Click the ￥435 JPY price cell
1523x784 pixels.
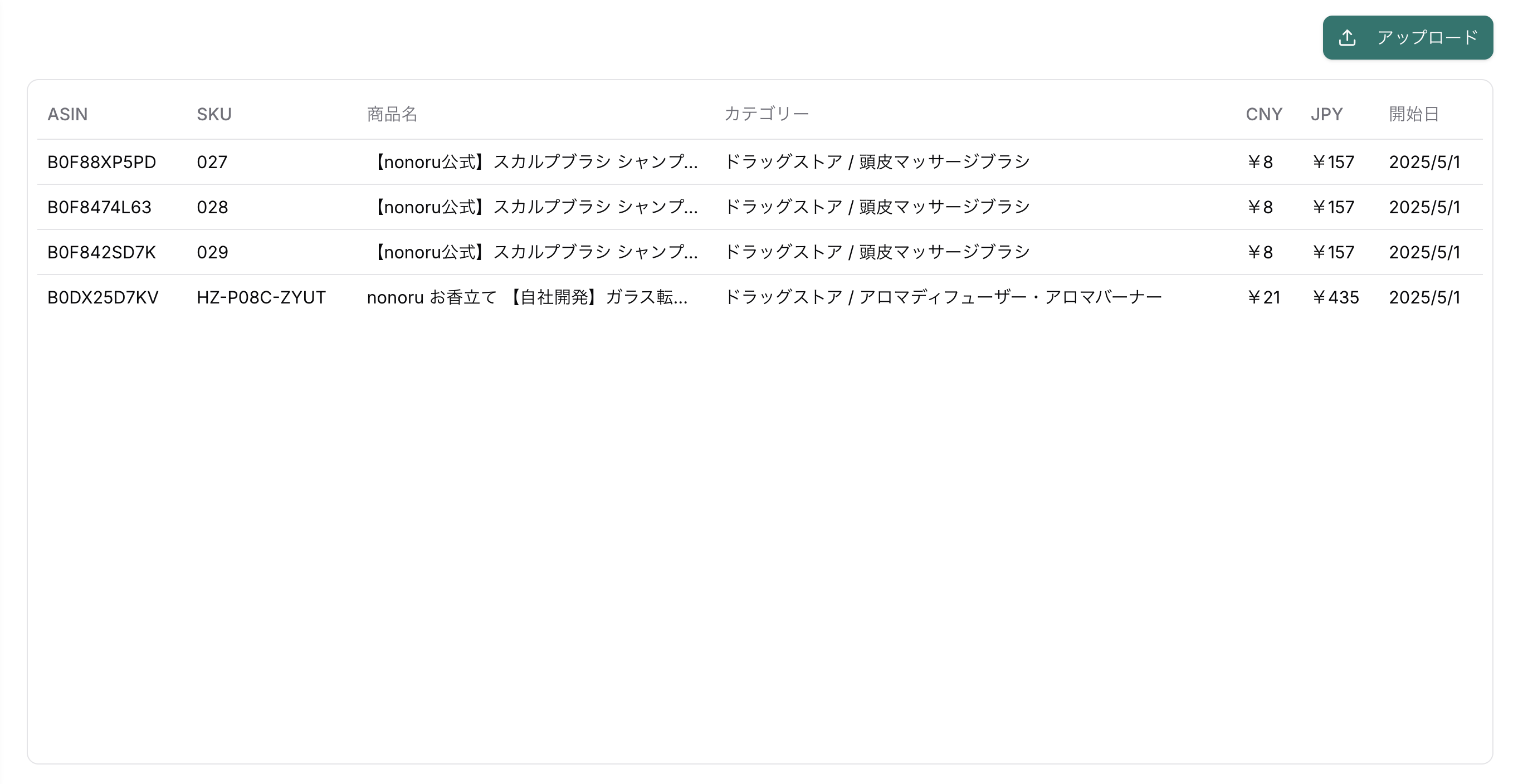pyautogui.click(x=1334, y=297)
